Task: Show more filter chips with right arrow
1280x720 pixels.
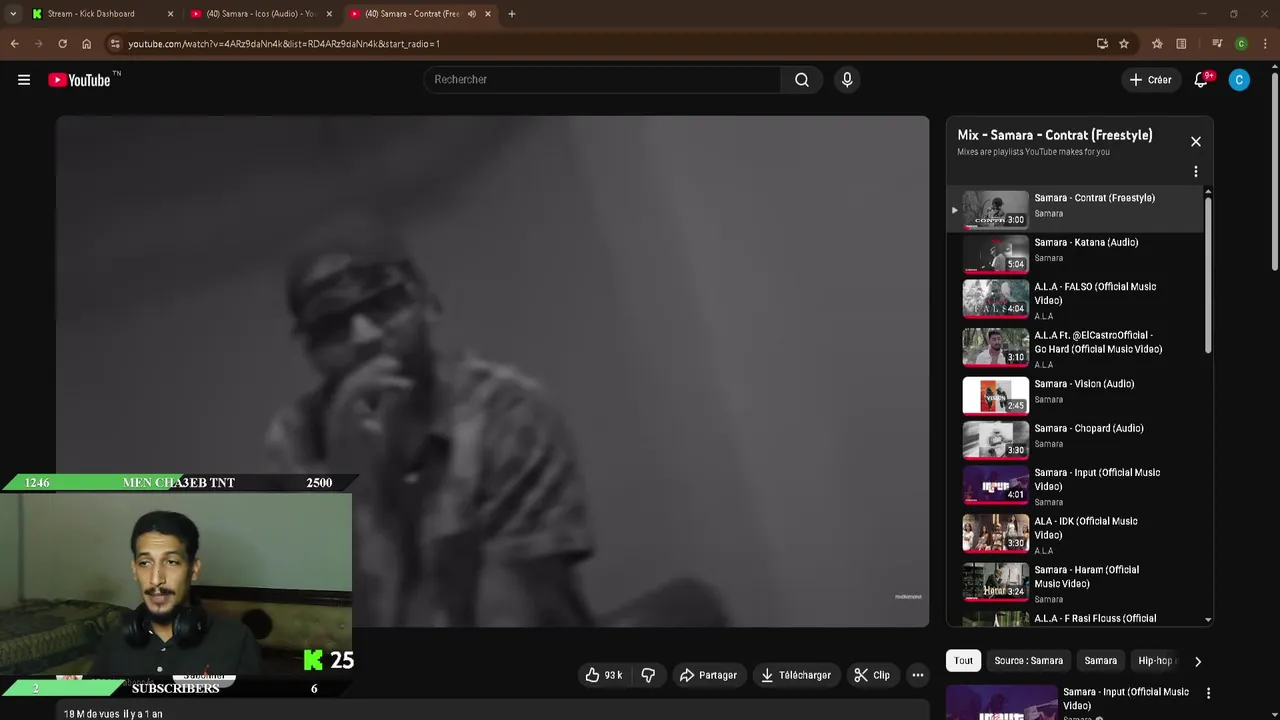Action: (x=1198, y=661)
